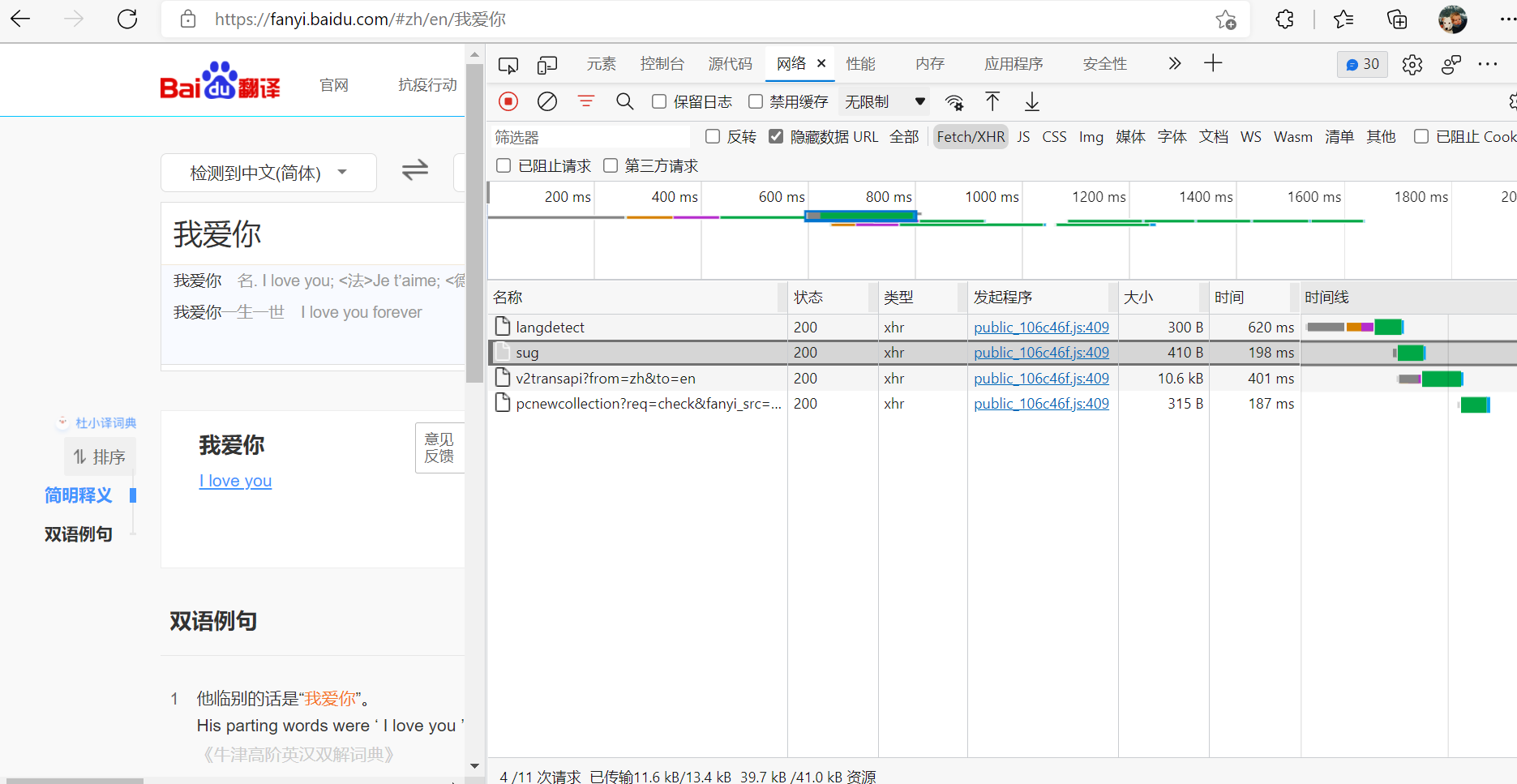Image resolution: width=1517 pixels, height=784 pixels.
Task: Enable the 禁用缓存 checkbox
Action: click(x=756, y=101)
